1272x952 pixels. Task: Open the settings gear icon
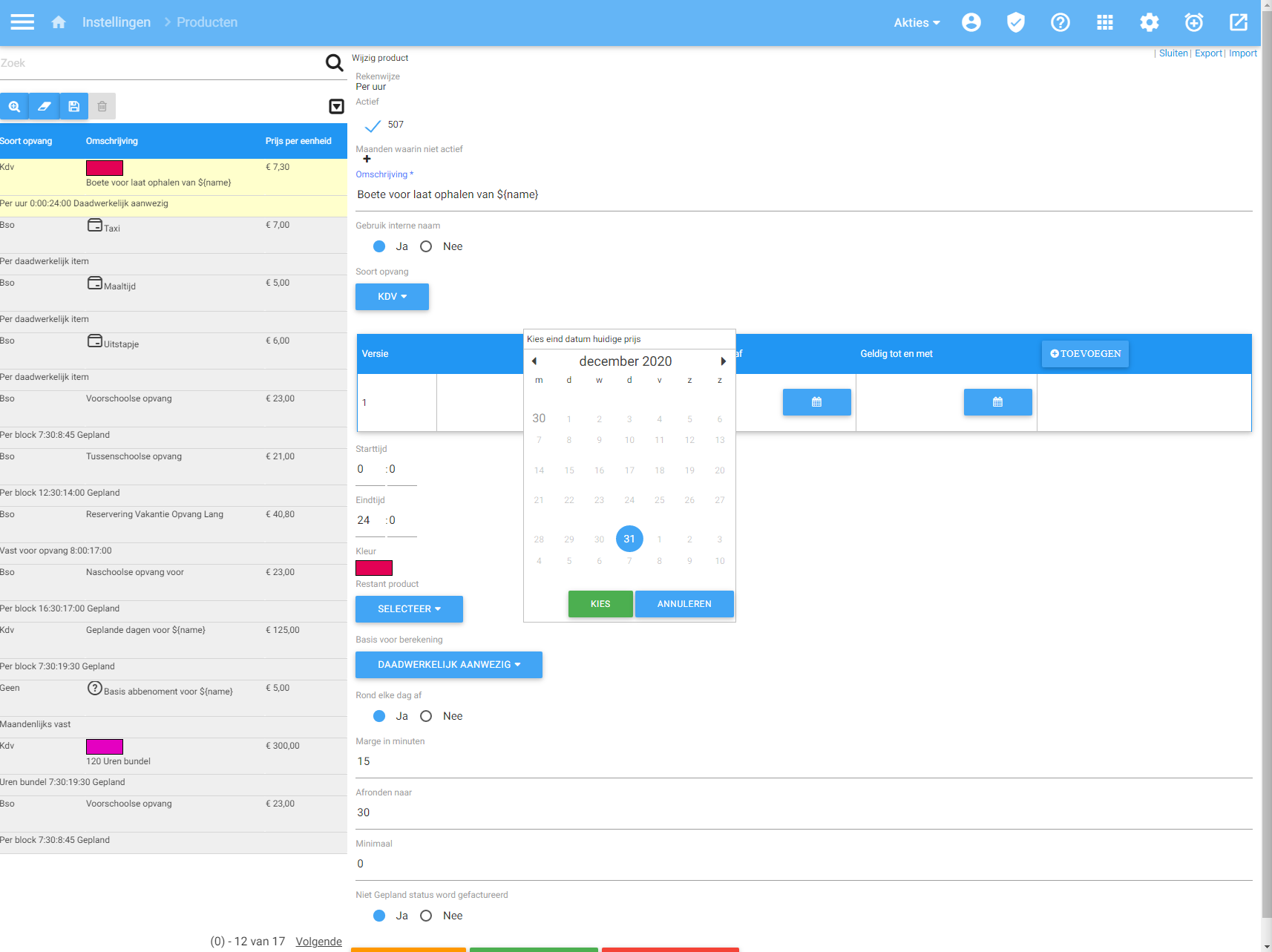pyautogui.click(x=1149, y=22)
